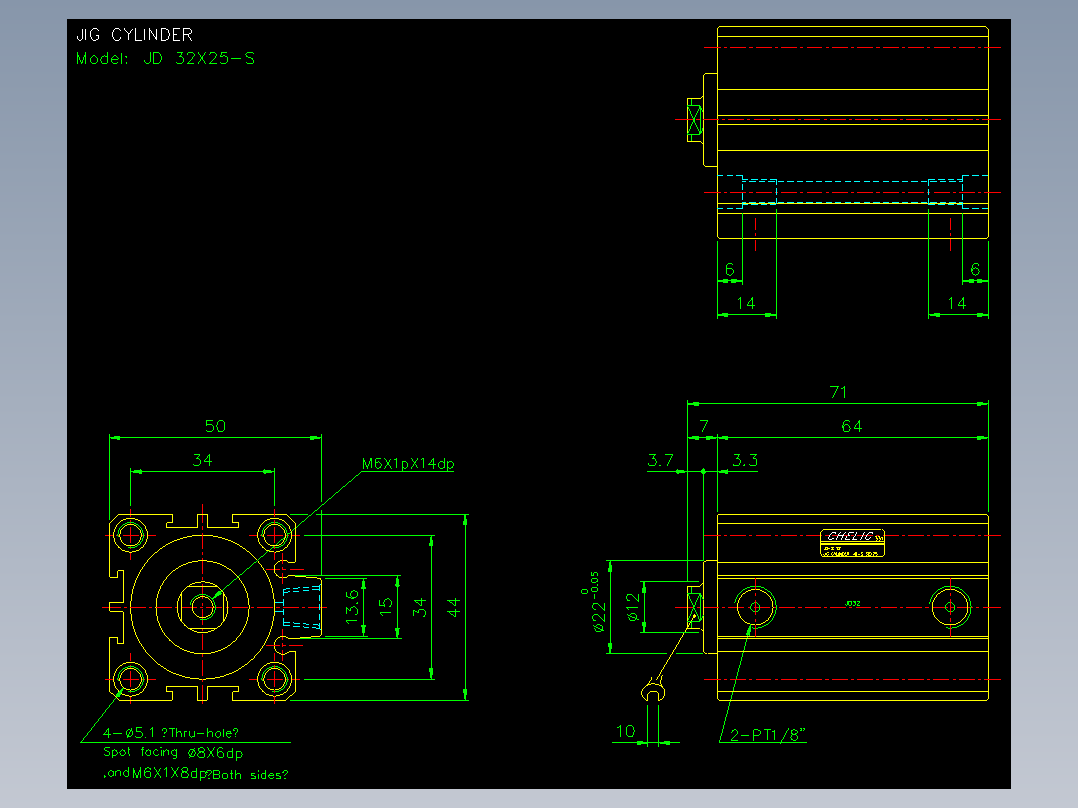The height and width of the screenshot is (808, 1078).
Task: Click the M6X1pX14dp thread callout
Action: tap(408, 463)
